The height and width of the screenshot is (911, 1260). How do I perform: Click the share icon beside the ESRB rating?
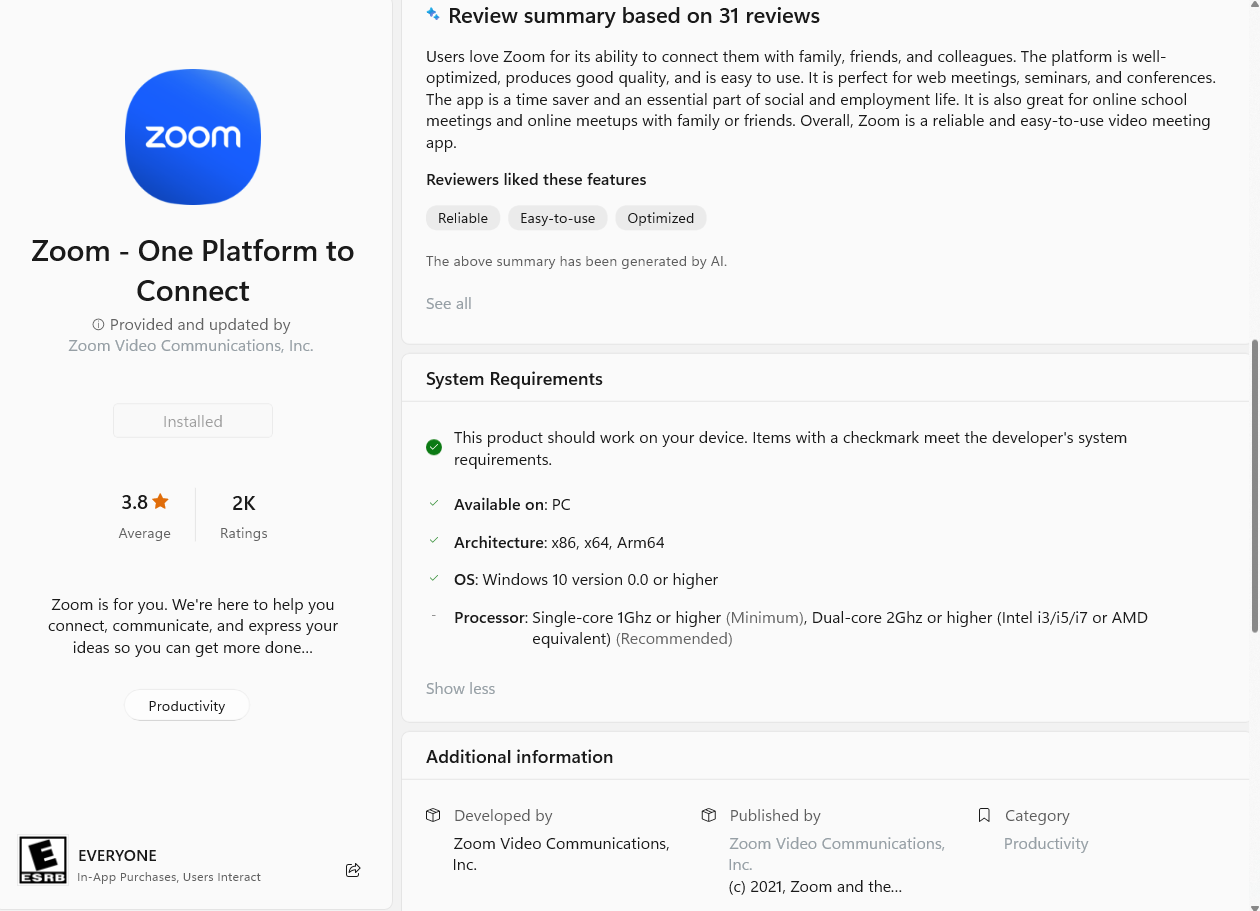(353, 870)
